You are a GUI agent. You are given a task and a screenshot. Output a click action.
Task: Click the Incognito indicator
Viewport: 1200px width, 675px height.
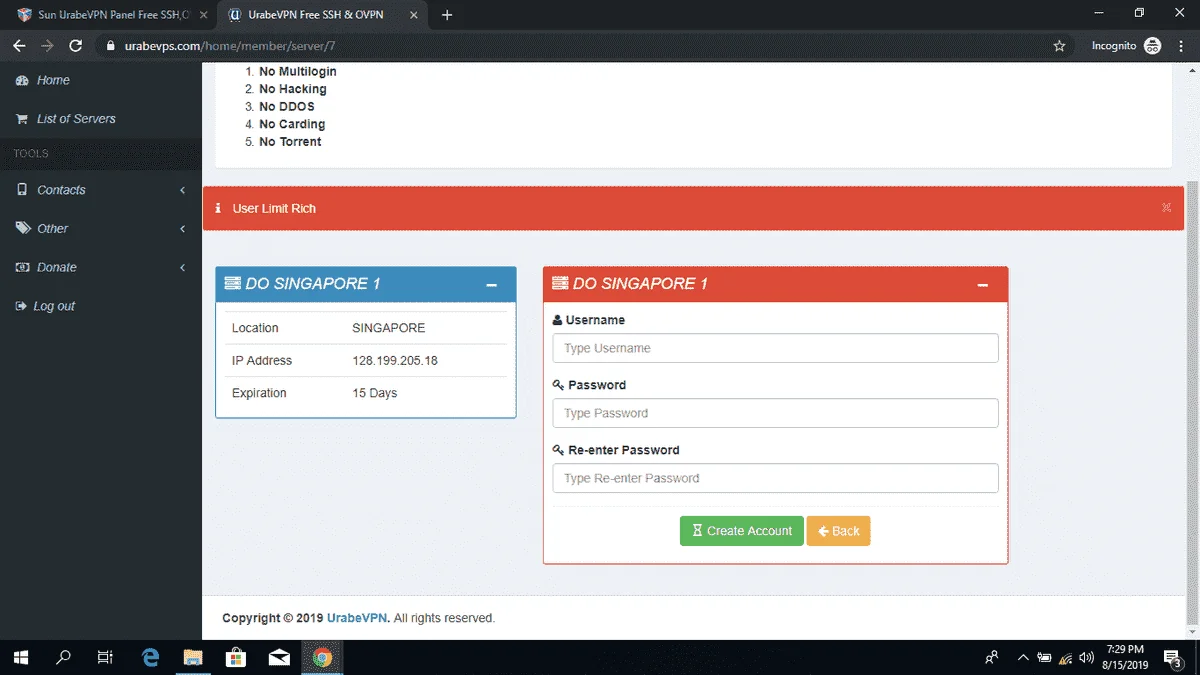click(1126, 46)
